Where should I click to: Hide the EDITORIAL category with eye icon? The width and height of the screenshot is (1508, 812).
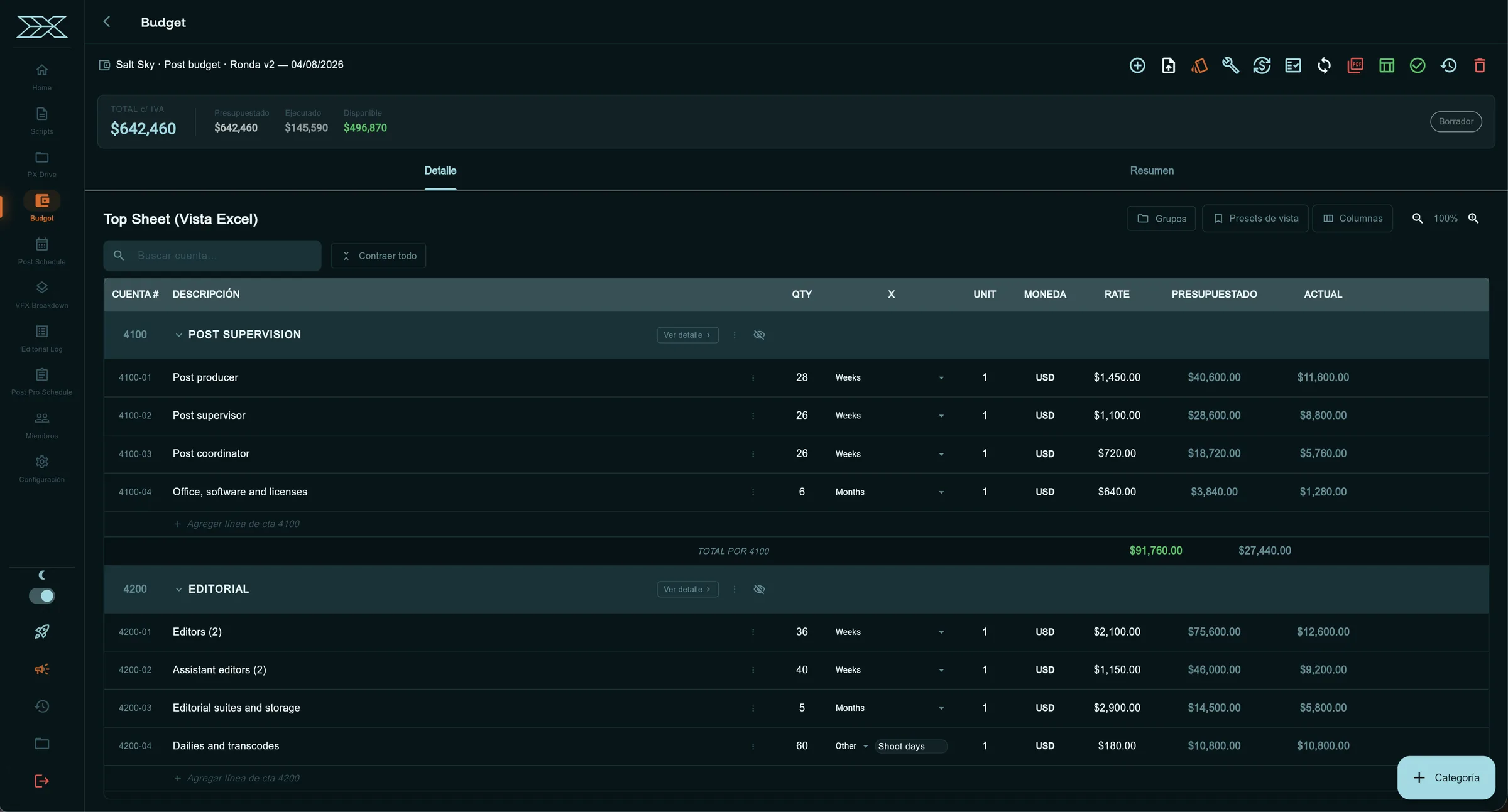pos(759,589)
